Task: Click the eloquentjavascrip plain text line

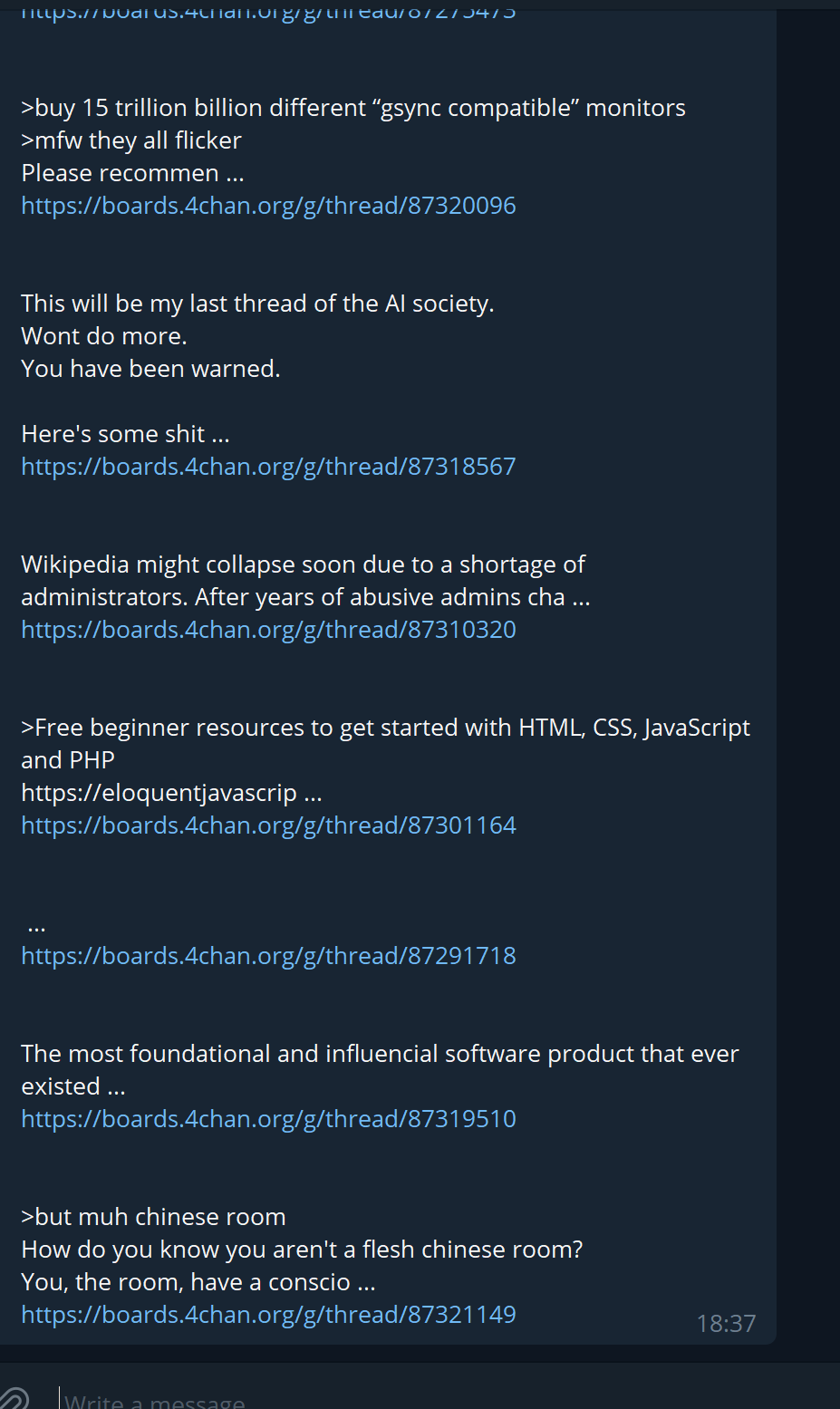Action: [171, 793]
